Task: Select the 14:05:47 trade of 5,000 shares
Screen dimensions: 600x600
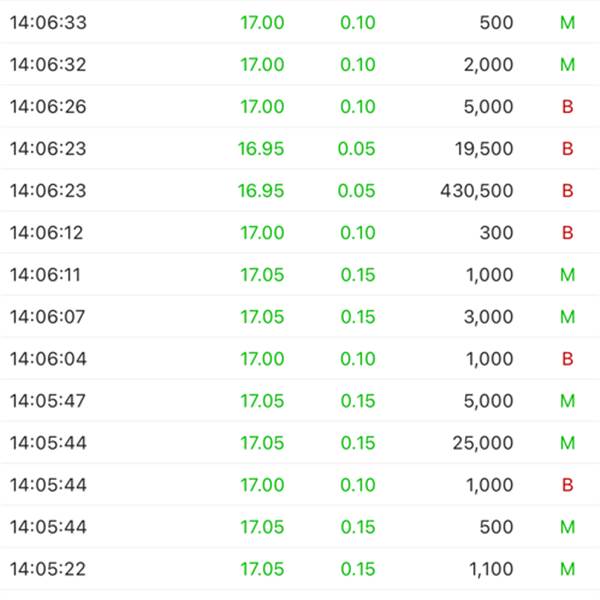Action: [300, 401]
